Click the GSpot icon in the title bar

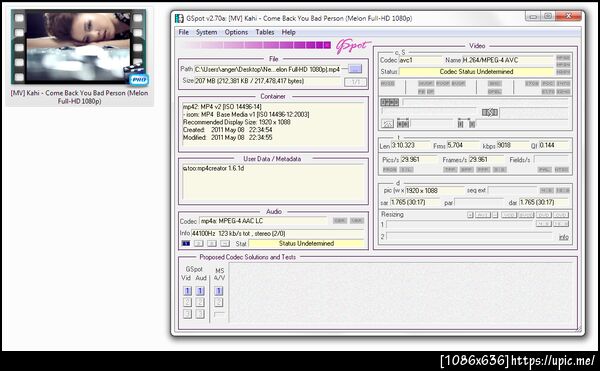[x=179, y=18]
